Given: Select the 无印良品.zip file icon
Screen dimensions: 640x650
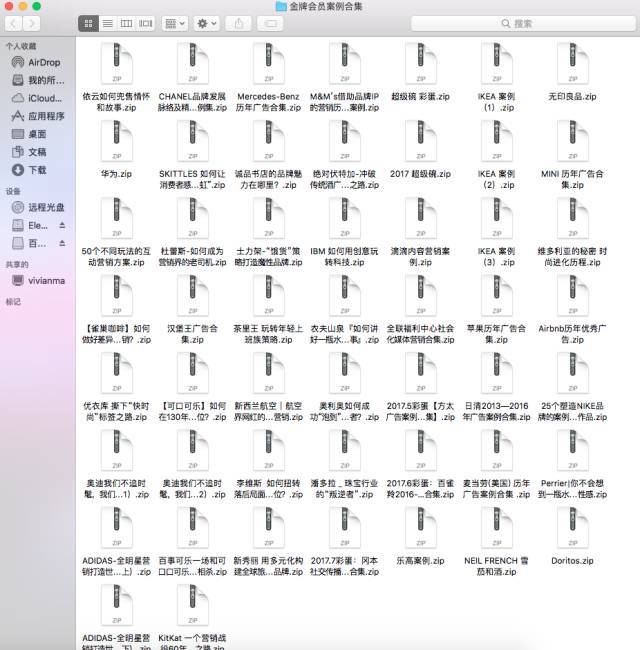Looking at the screenshot, I should [572, 63].
